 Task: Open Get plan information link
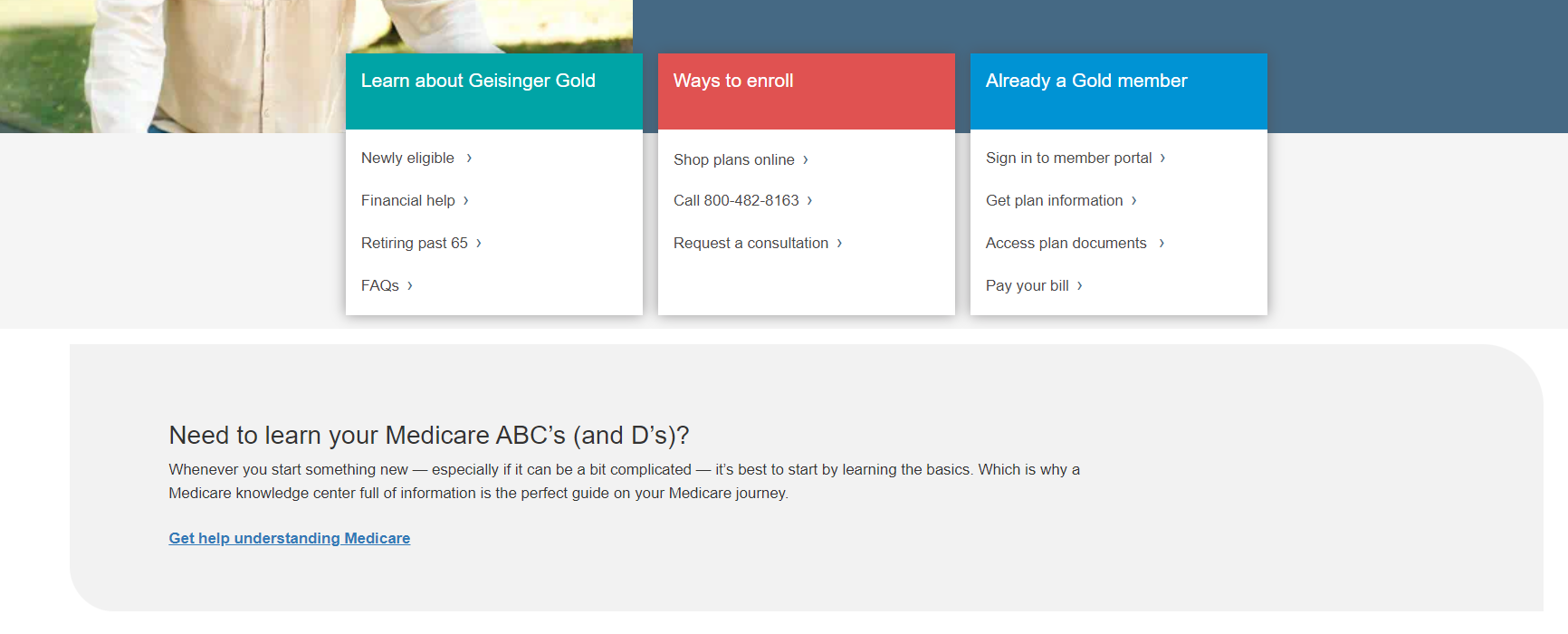point(1054,200)
